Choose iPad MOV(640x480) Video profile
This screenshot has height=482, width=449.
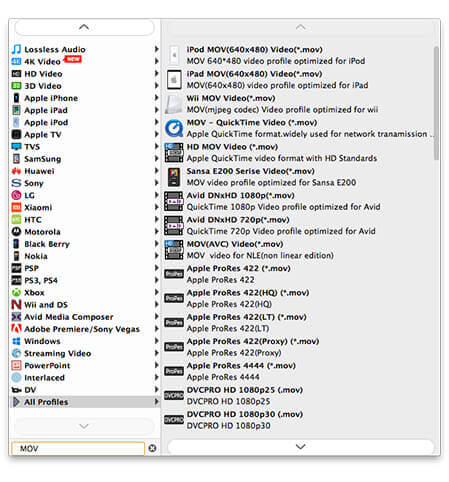298,80
